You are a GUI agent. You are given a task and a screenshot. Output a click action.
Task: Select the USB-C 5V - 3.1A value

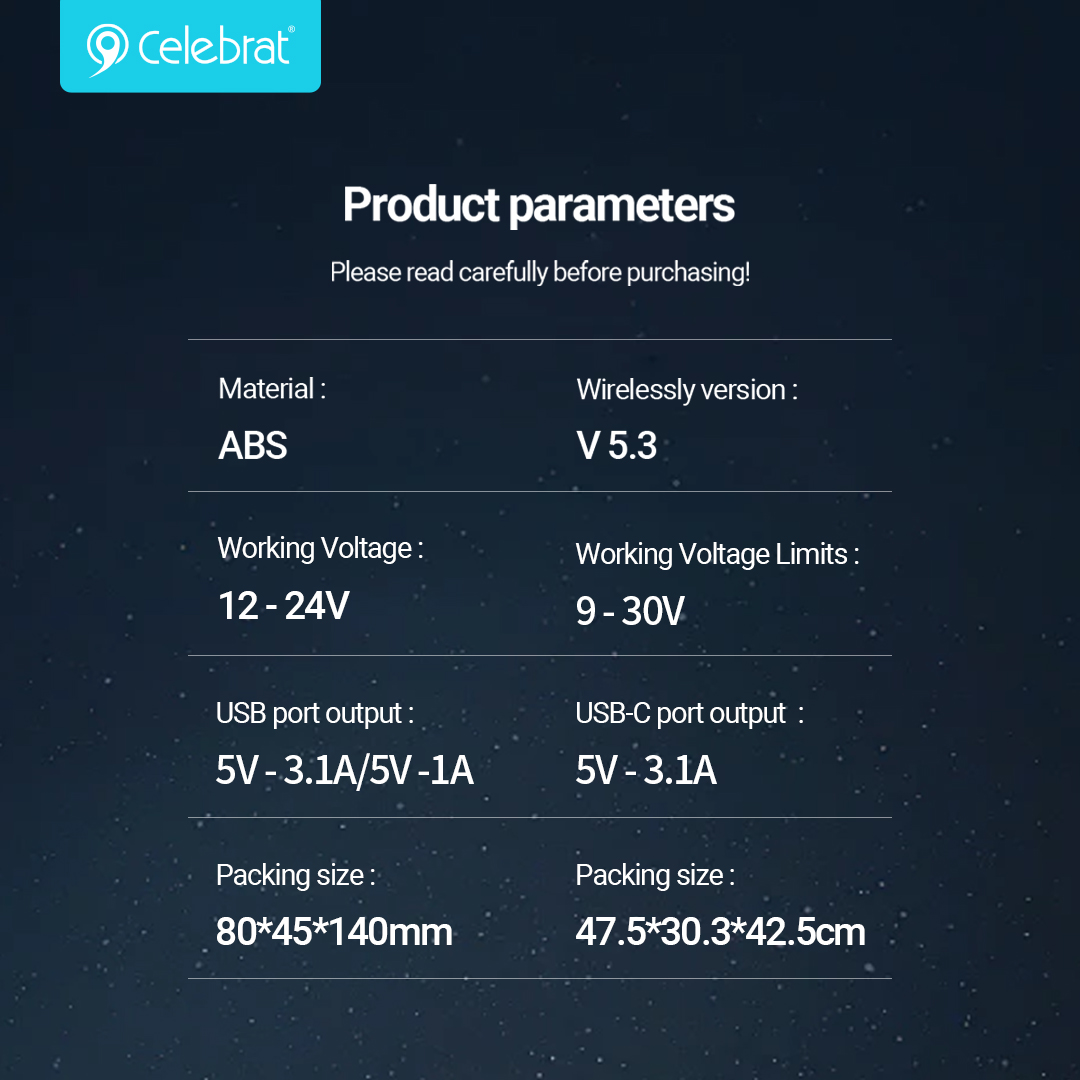[646, 770]
